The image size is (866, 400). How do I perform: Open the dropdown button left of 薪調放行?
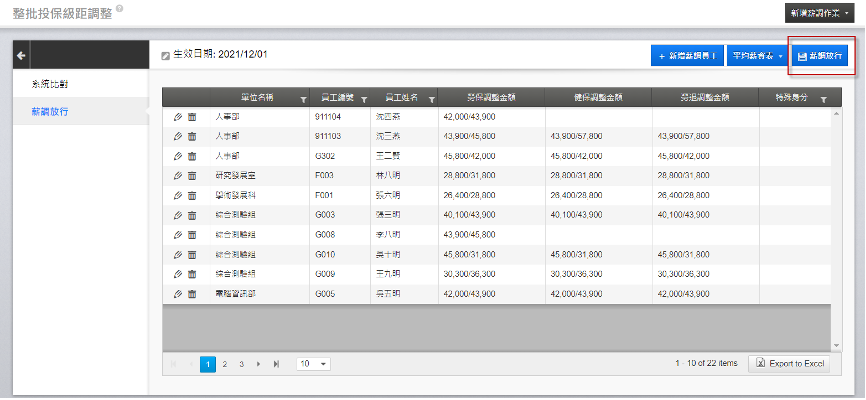tap(757, 56)
